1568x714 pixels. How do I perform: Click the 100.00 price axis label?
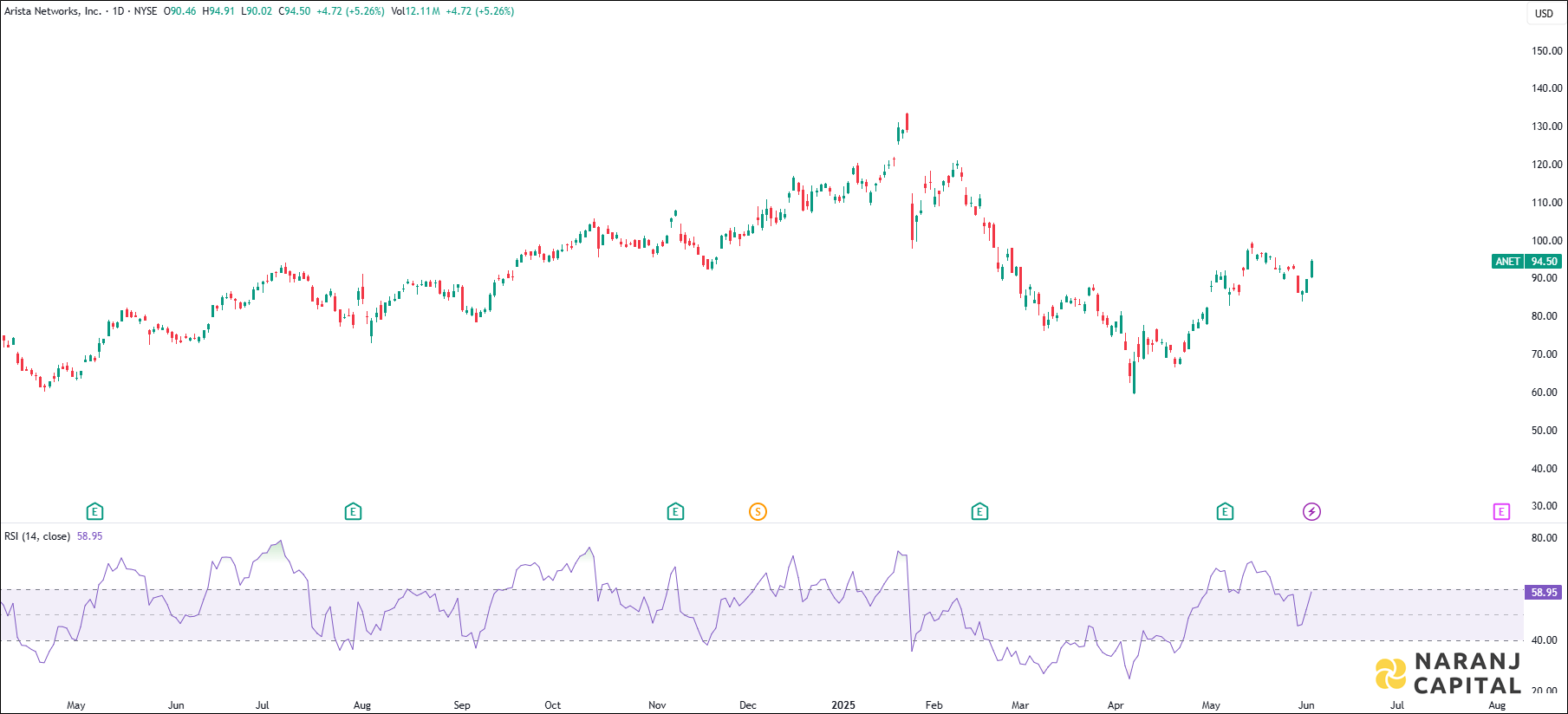(1546, 241)
